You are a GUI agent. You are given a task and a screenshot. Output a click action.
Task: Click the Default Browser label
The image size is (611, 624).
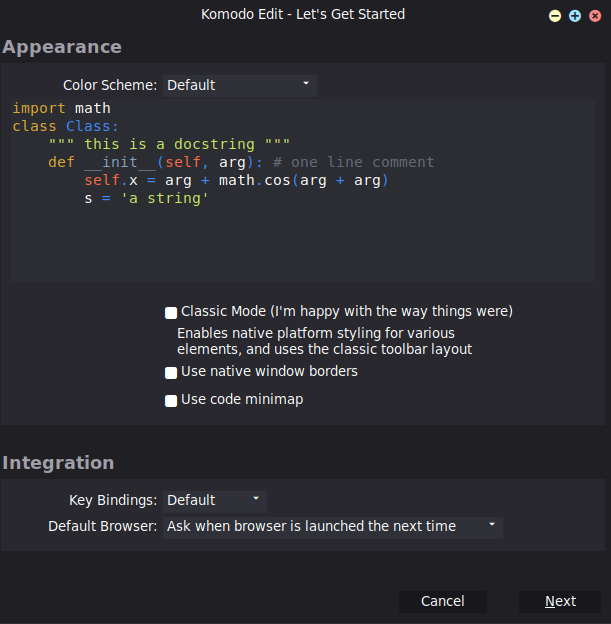tap(103, 526)
